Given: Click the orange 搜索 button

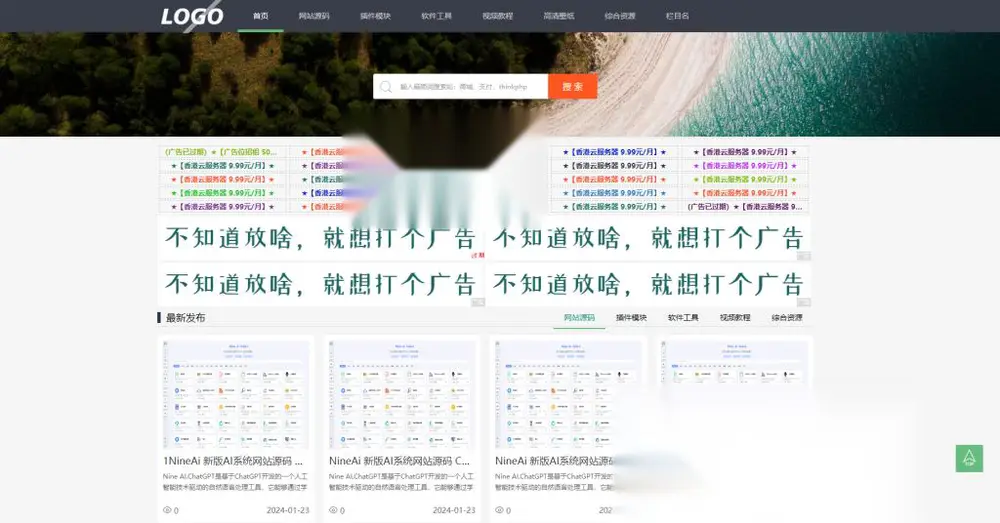Looking at the screenshot, I should tap(573, 87).
